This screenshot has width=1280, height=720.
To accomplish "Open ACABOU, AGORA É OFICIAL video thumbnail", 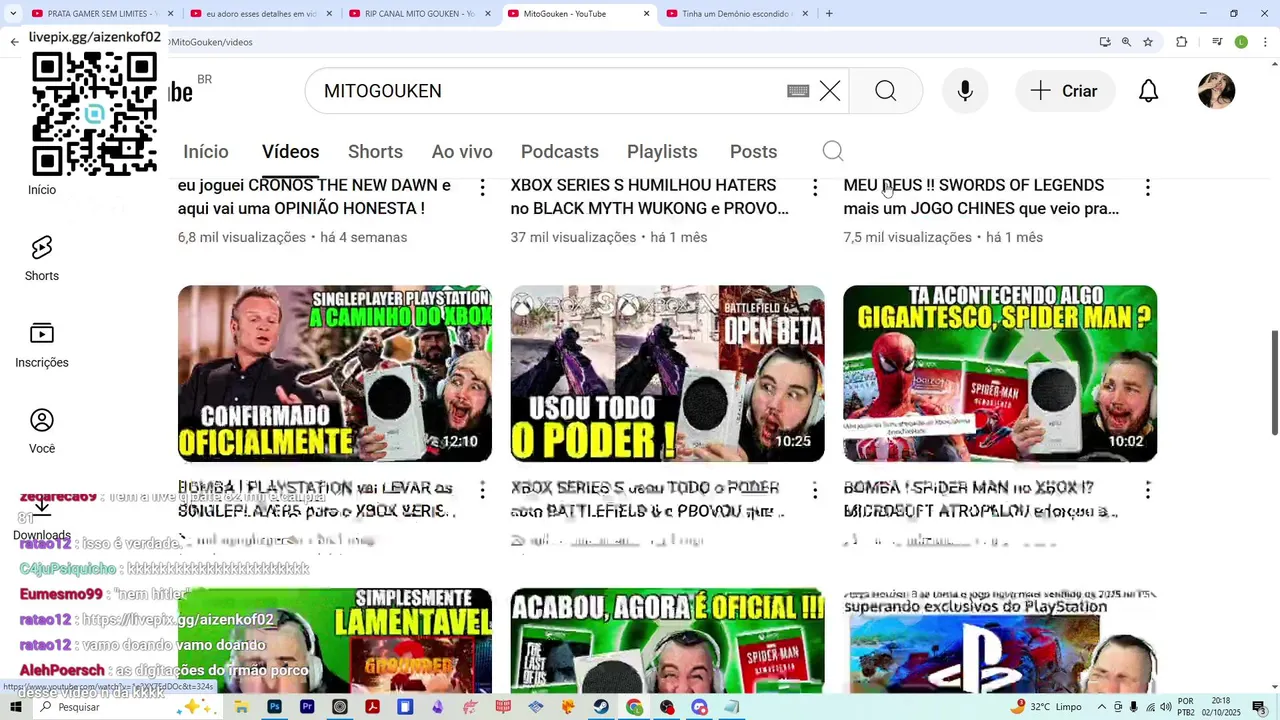I will [668, 641].
